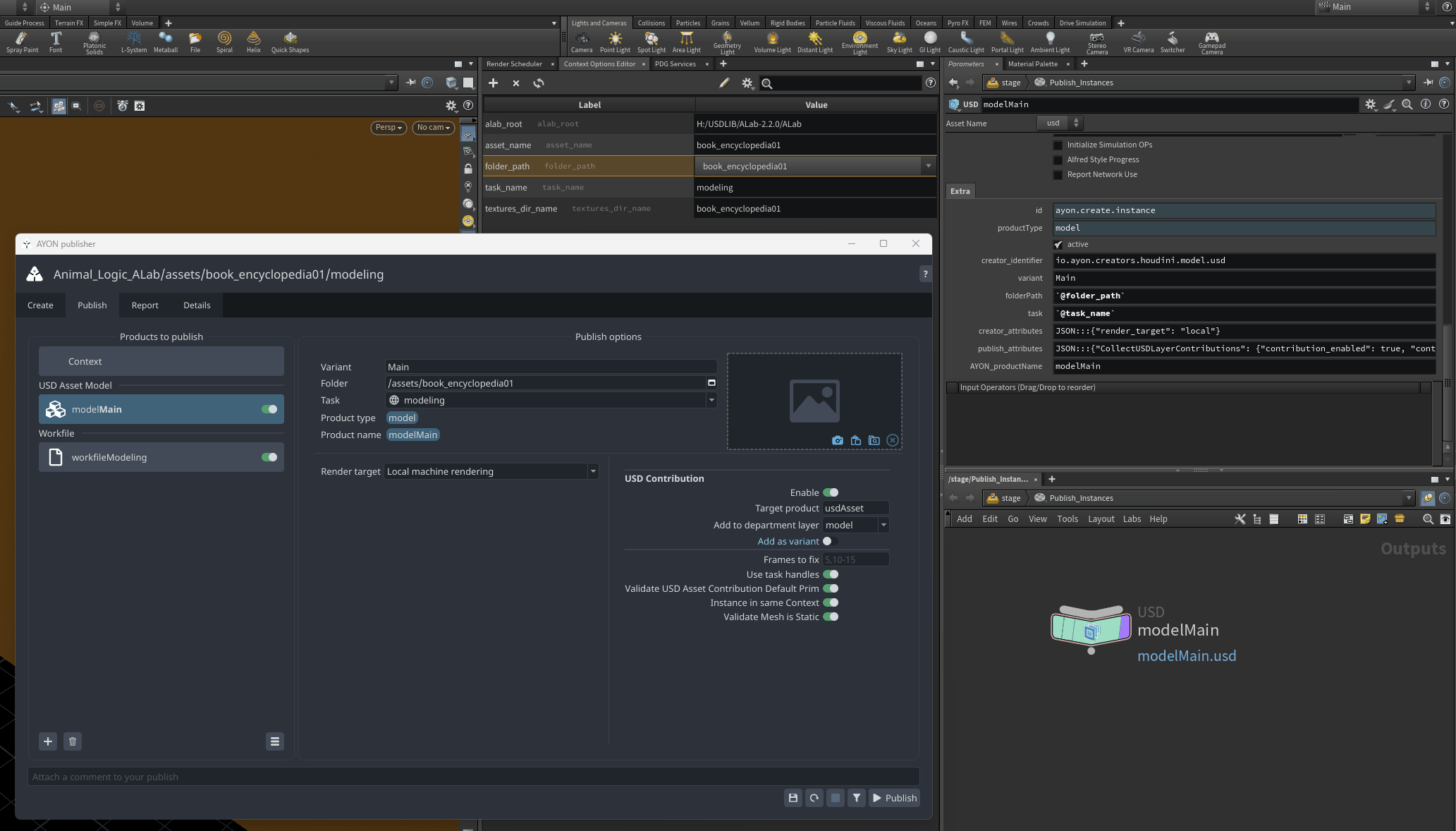
Task: Open the PDG Services tab
Action: (675, 63)
